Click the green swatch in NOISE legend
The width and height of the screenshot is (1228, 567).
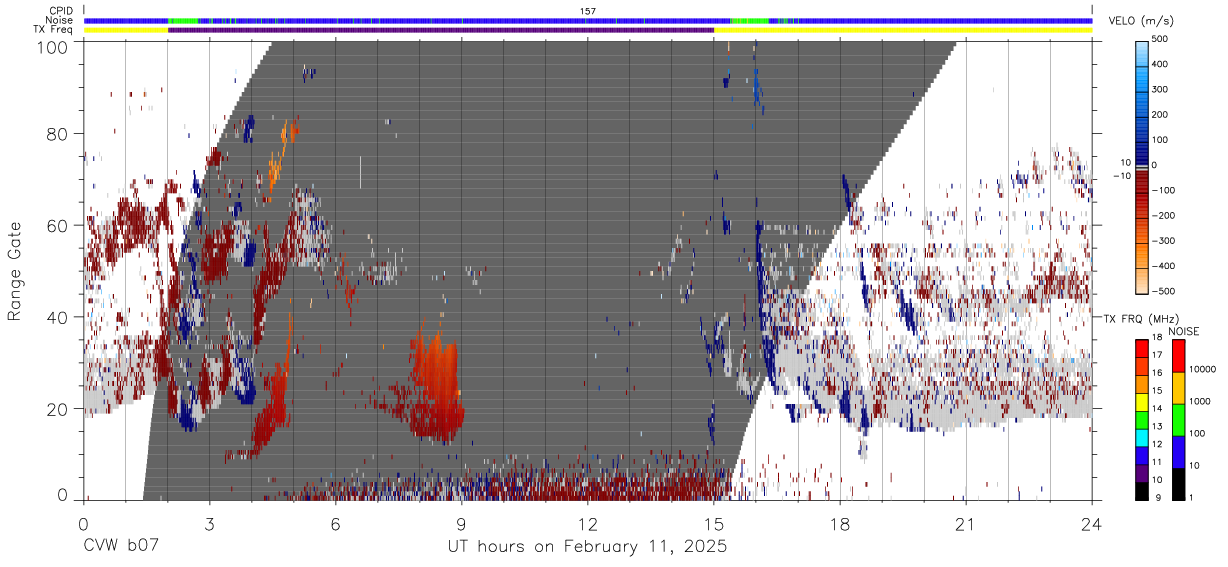(1178, 420)
